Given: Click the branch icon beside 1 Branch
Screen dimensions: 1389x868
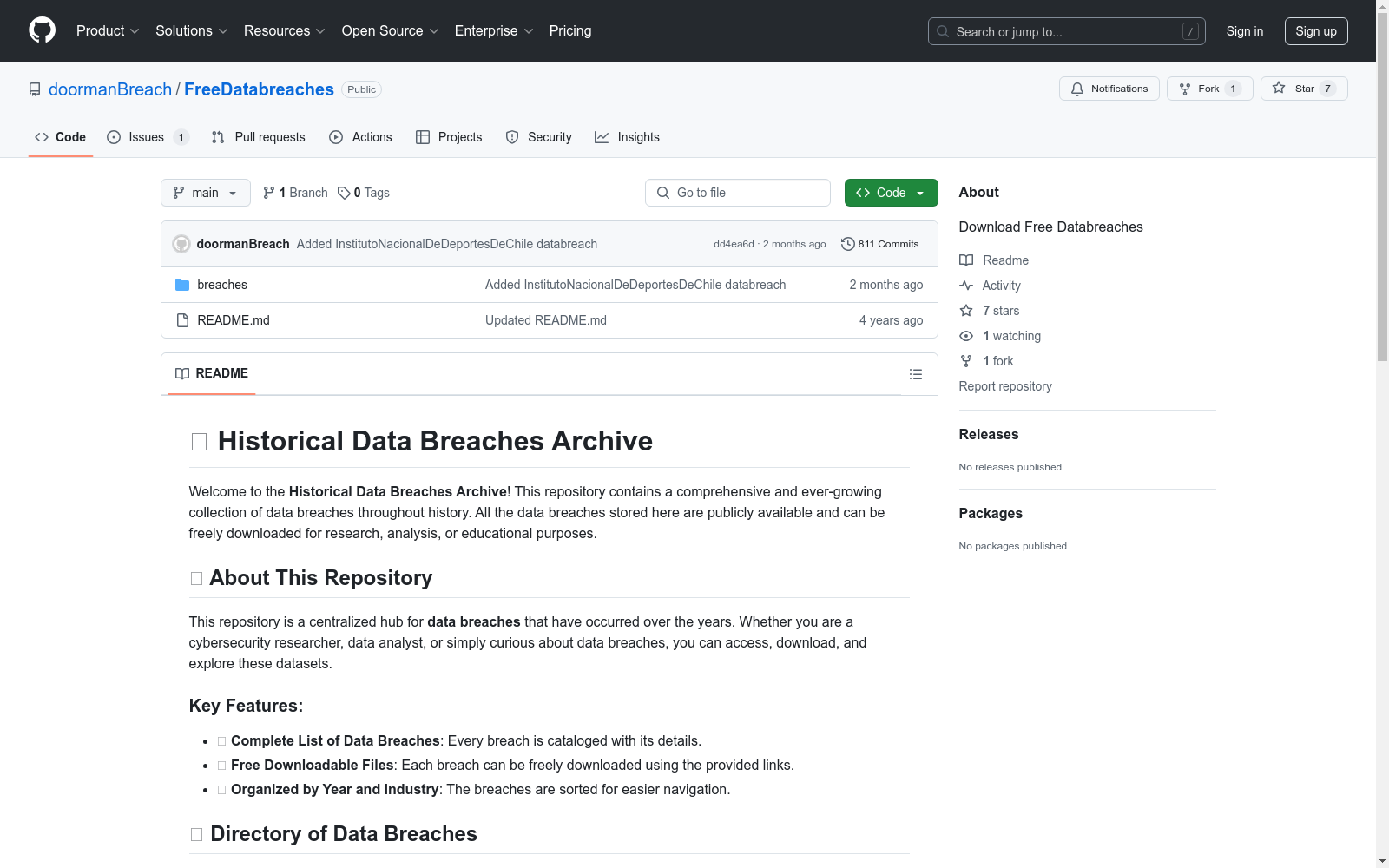Looking at the screenshot, I should pyautogui.click(x=269, y=193).
